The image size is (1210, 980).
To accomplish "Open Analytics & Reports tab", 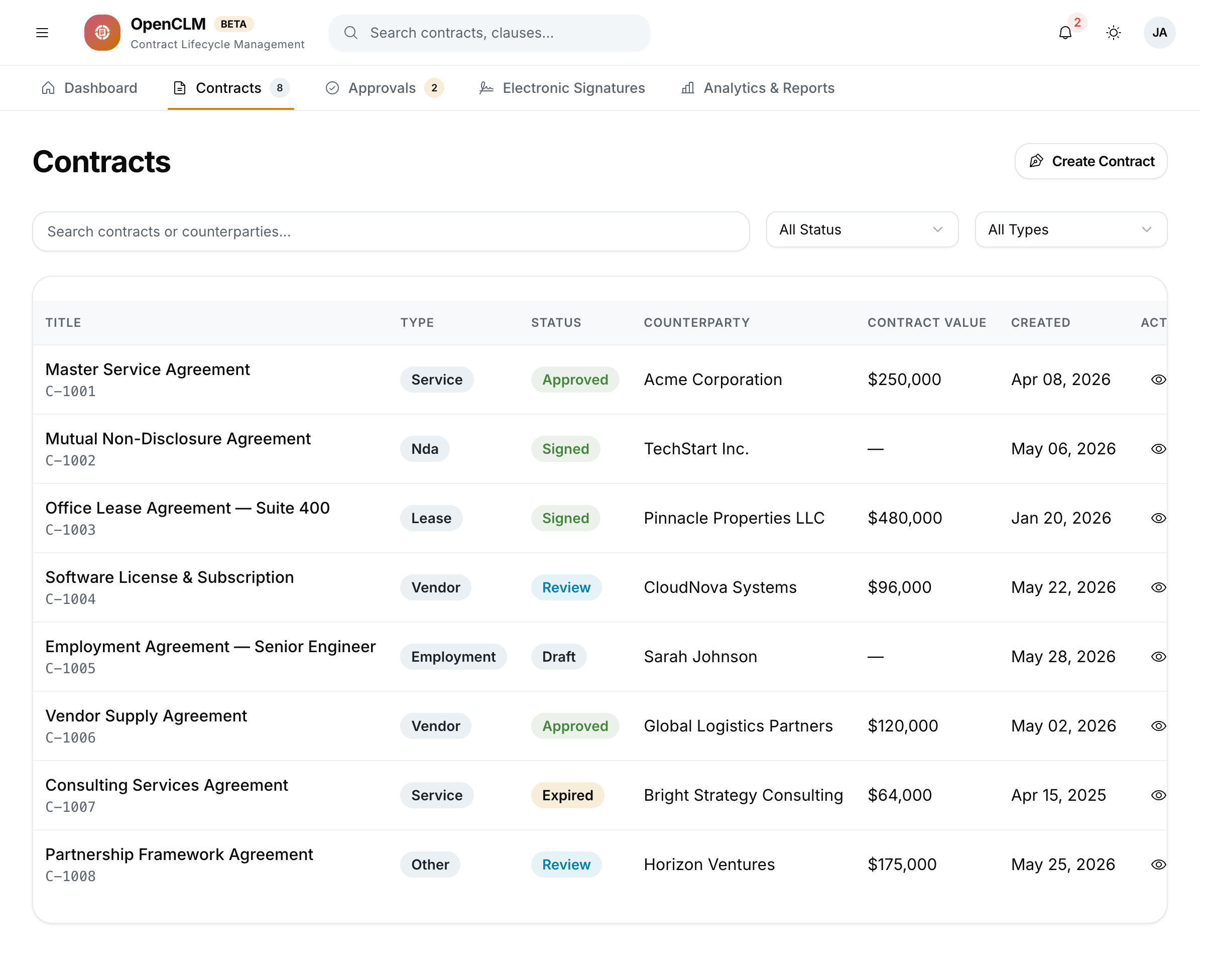I will coord(758,88).
